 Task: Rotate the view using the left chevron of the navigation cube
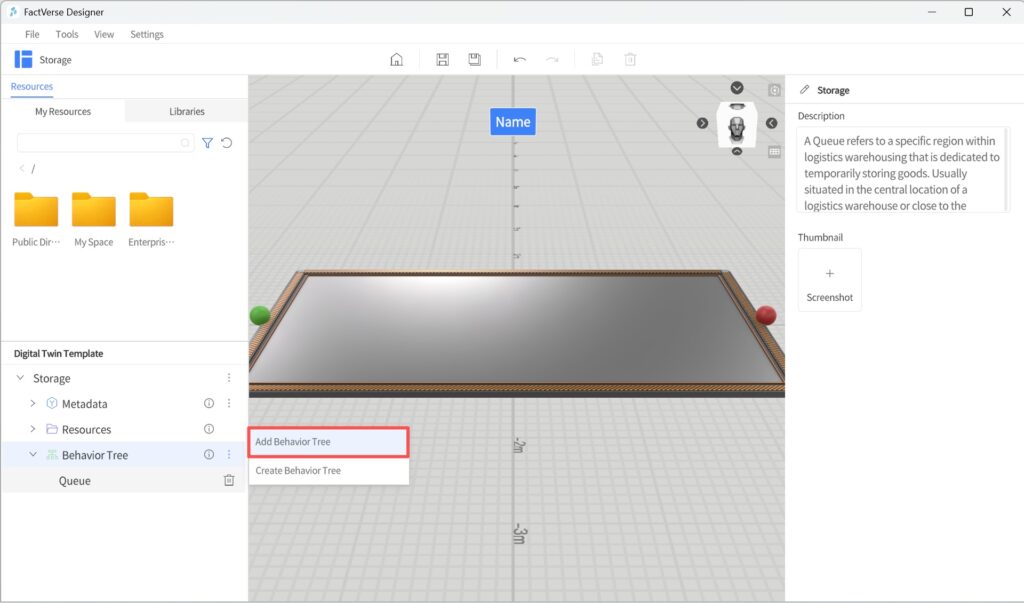click(x=771, y=124)
